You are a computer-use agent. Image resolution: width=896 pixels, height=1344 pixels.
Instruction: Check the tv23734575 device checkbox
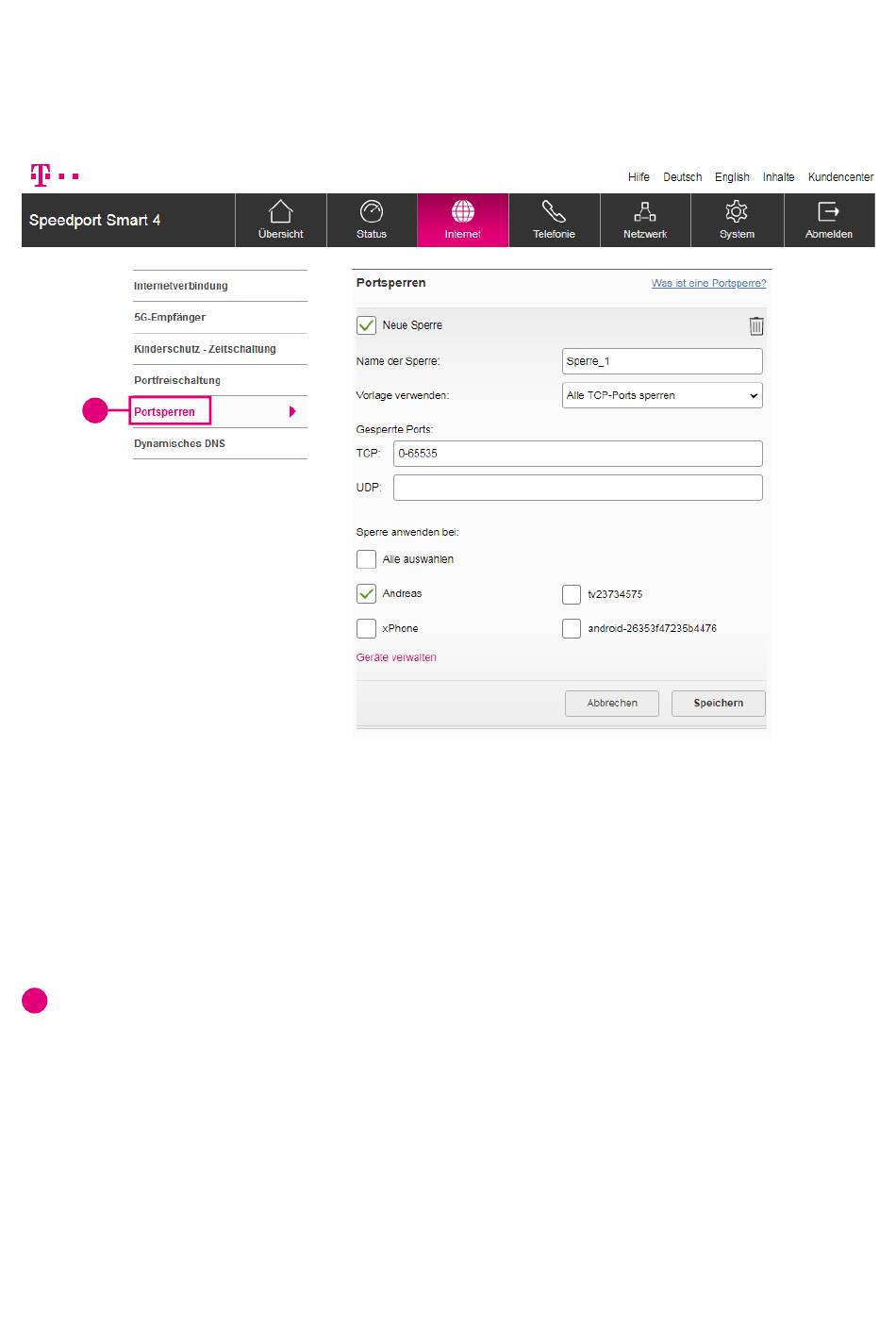coord(572,594)
